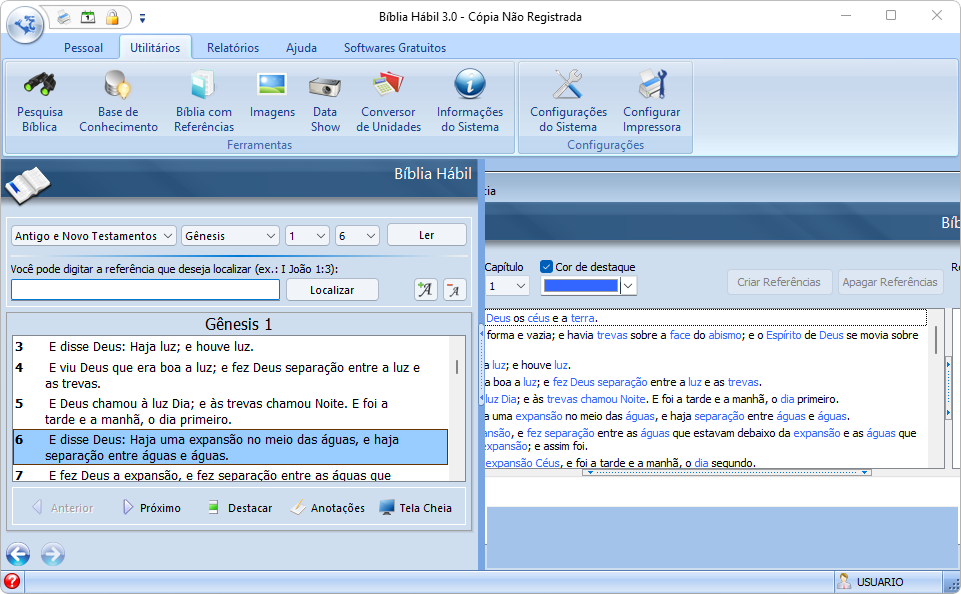Open the Gênesis book dropdown
Viewport: 961px width, 594px height.
(230, 236)
